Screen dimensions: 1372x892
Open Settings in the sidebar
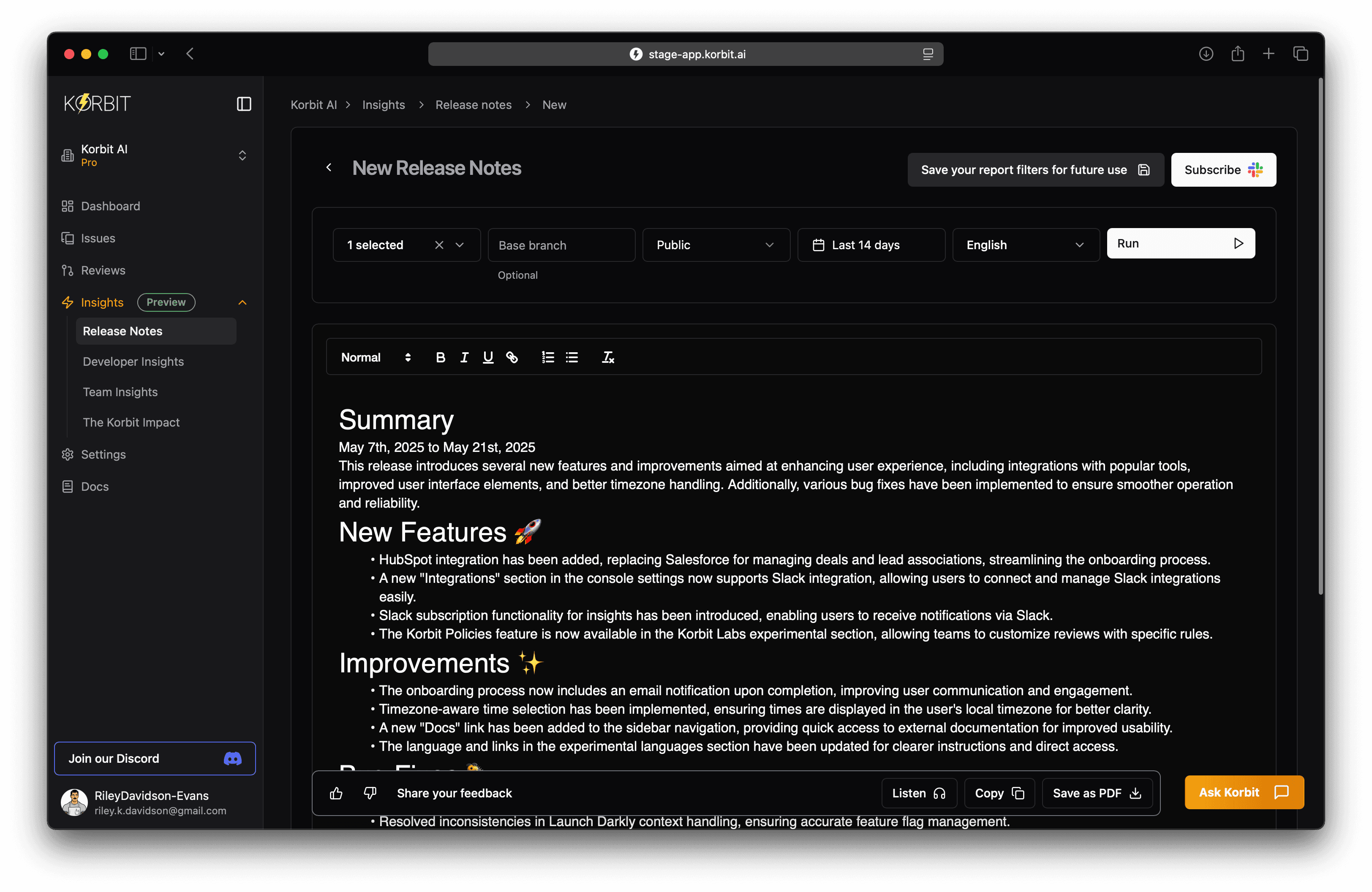click(103, 454)
